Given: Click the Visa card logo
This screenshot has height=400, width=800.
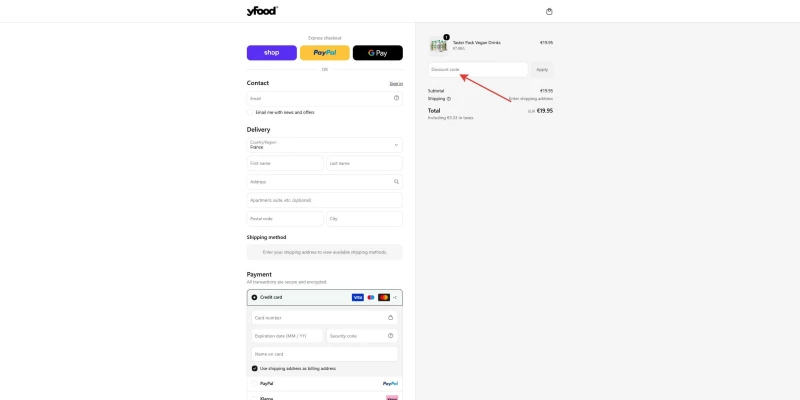Looking at the screenshot, I should point(358,297).
